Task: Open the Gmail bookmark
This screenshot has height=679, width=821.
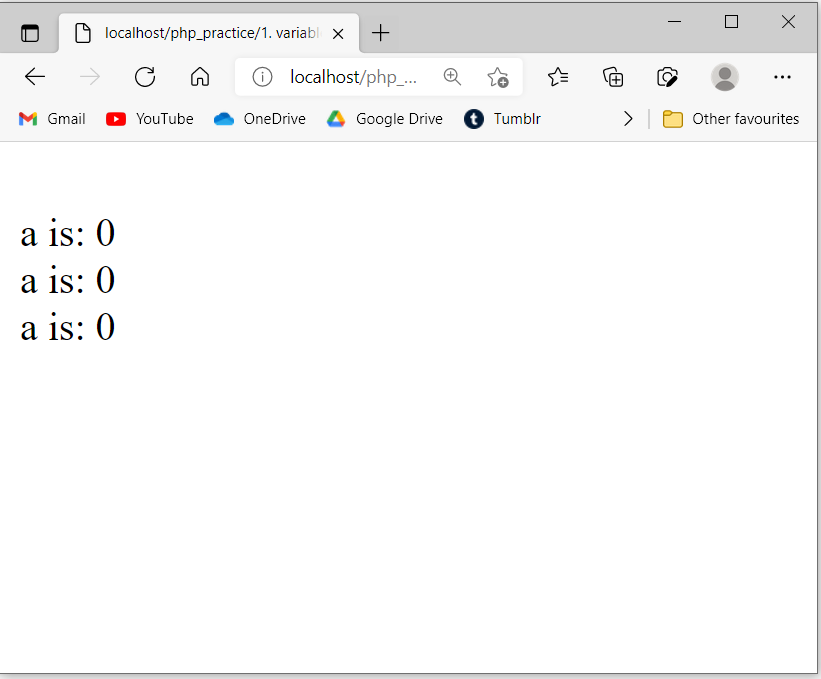Action: coord(53,119)
